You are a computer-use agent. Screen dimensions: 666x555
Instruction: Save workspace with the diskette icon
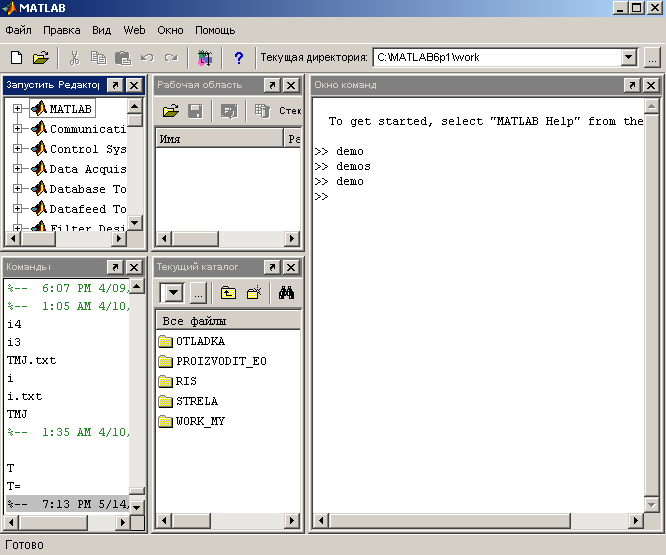pyautogui.click(x=195, y=111)
